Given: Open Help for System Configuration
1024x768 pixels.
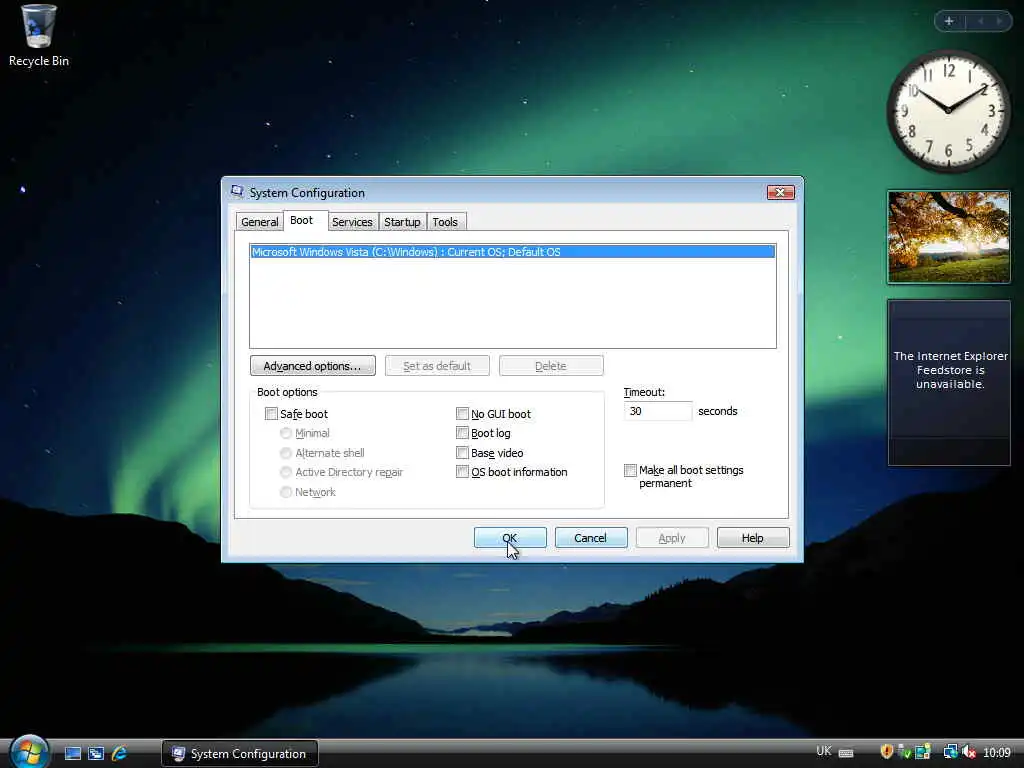Looking at the screenshot, I should click(x=753, y=537).
